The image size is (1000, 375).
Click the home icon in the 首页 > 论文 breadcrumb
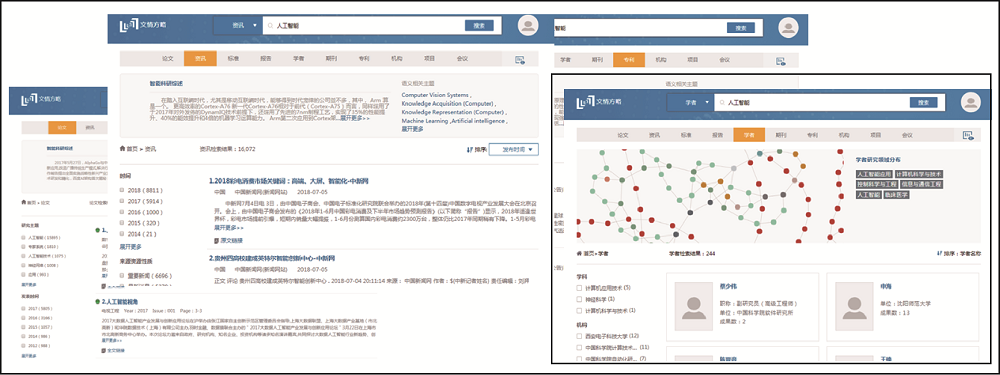24,202
